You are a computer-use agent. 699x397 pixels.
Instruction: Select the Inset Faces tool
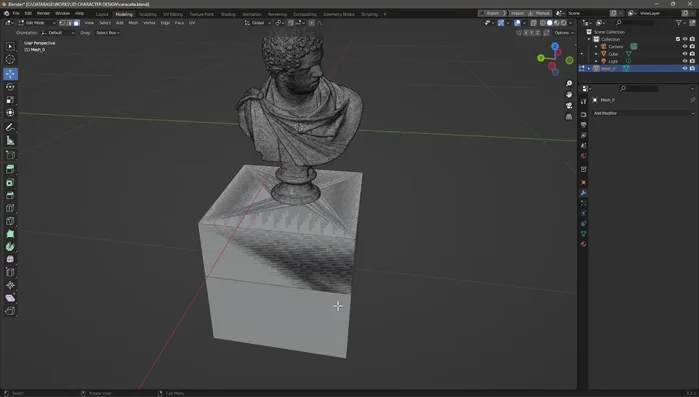[x=10, y=182]
